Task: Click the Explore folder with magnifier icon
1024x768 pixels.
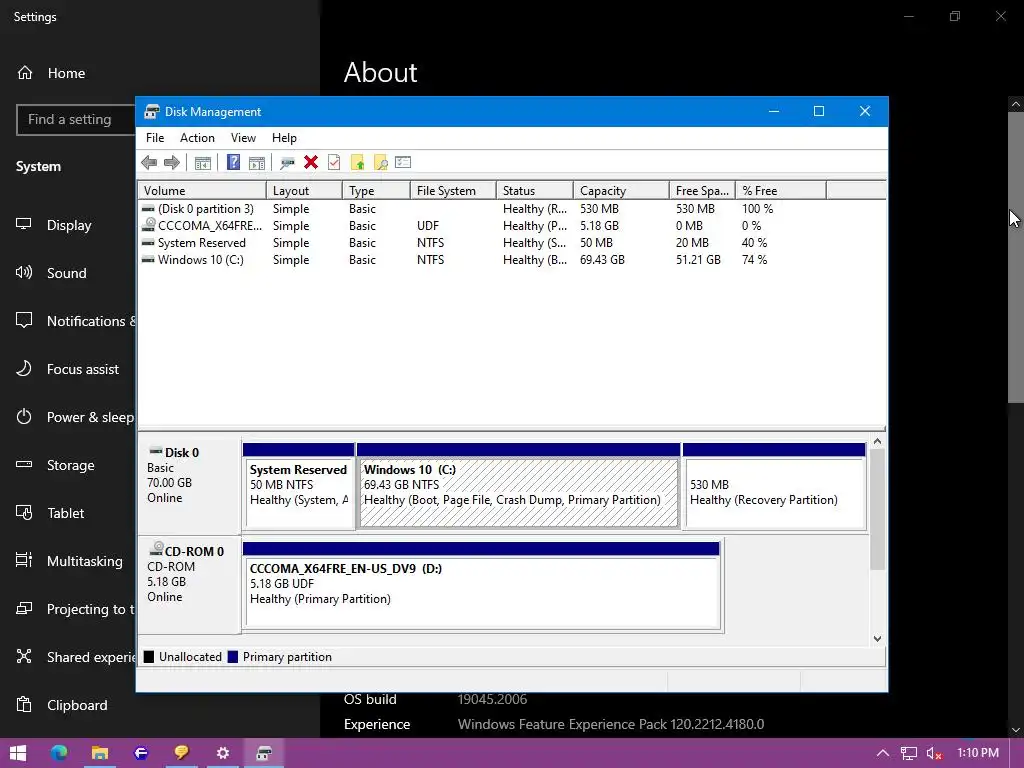Action: (x=380, y=163)
